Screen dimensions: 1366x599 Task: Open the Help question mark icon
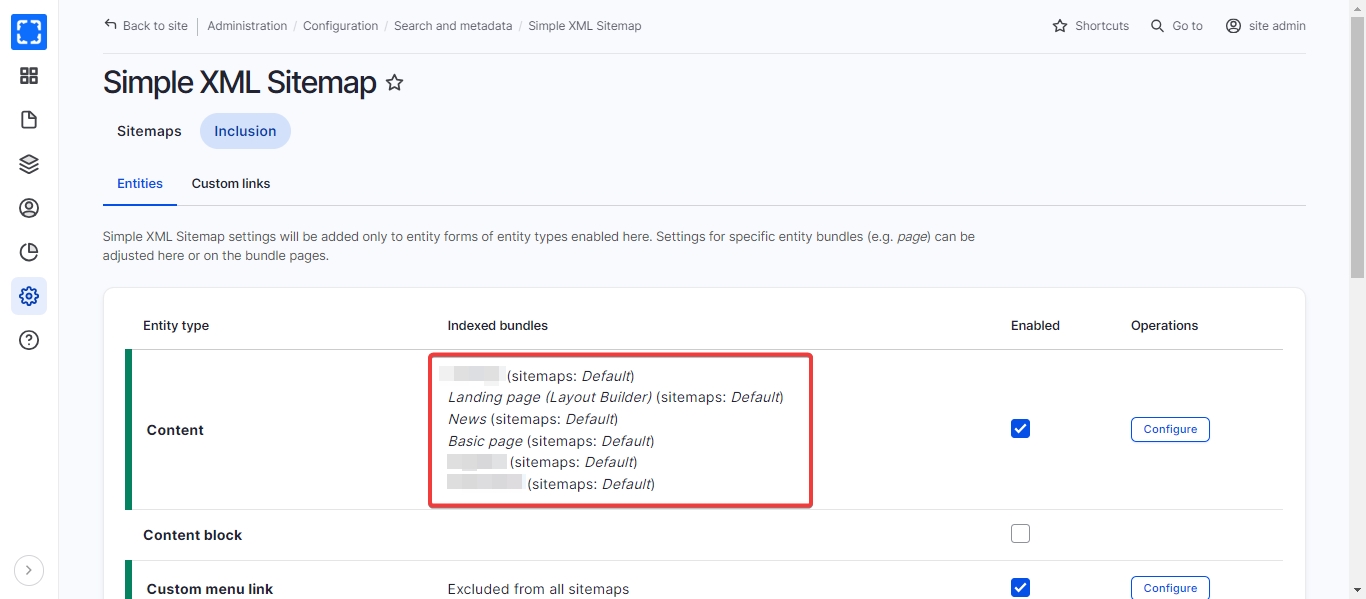(29, 340)
